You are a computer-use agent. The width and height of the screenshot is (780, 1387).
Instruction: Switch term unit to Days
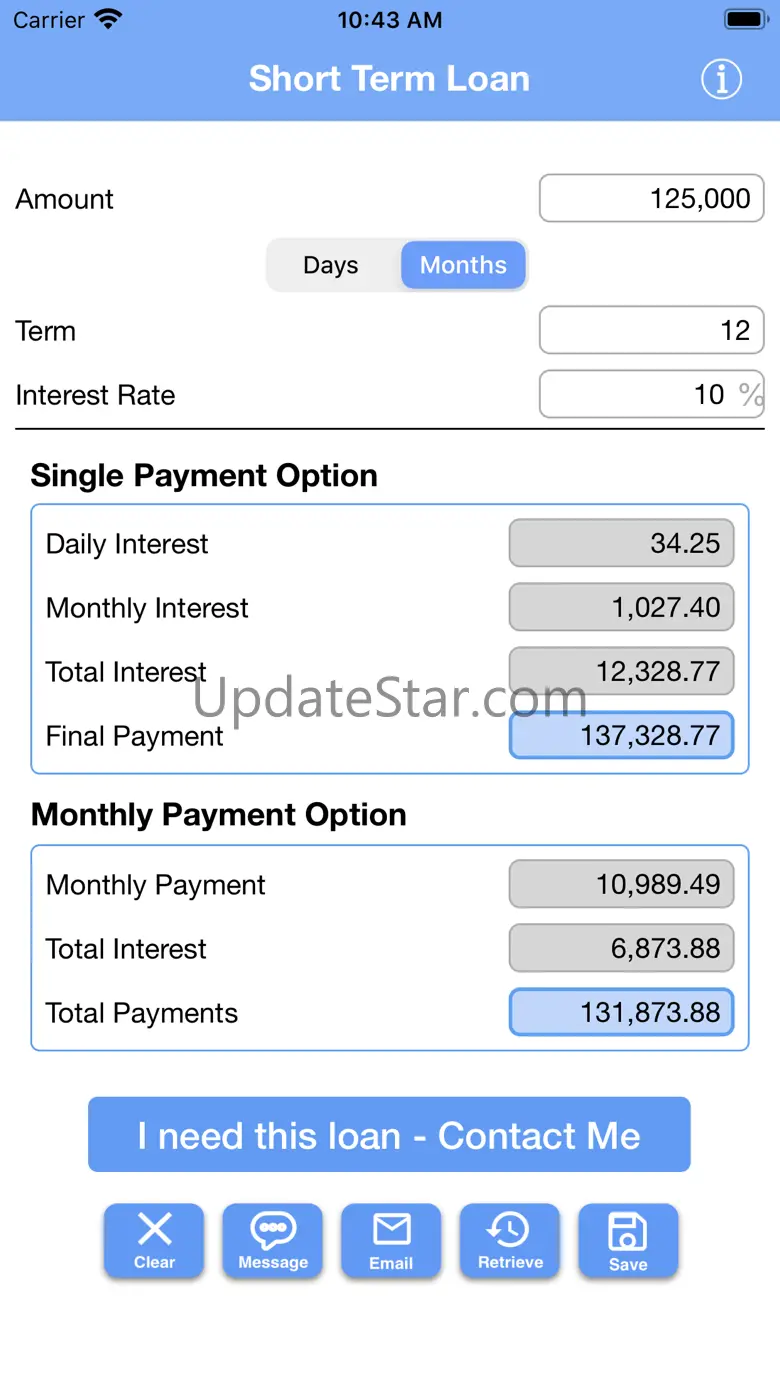click(331, 265)
